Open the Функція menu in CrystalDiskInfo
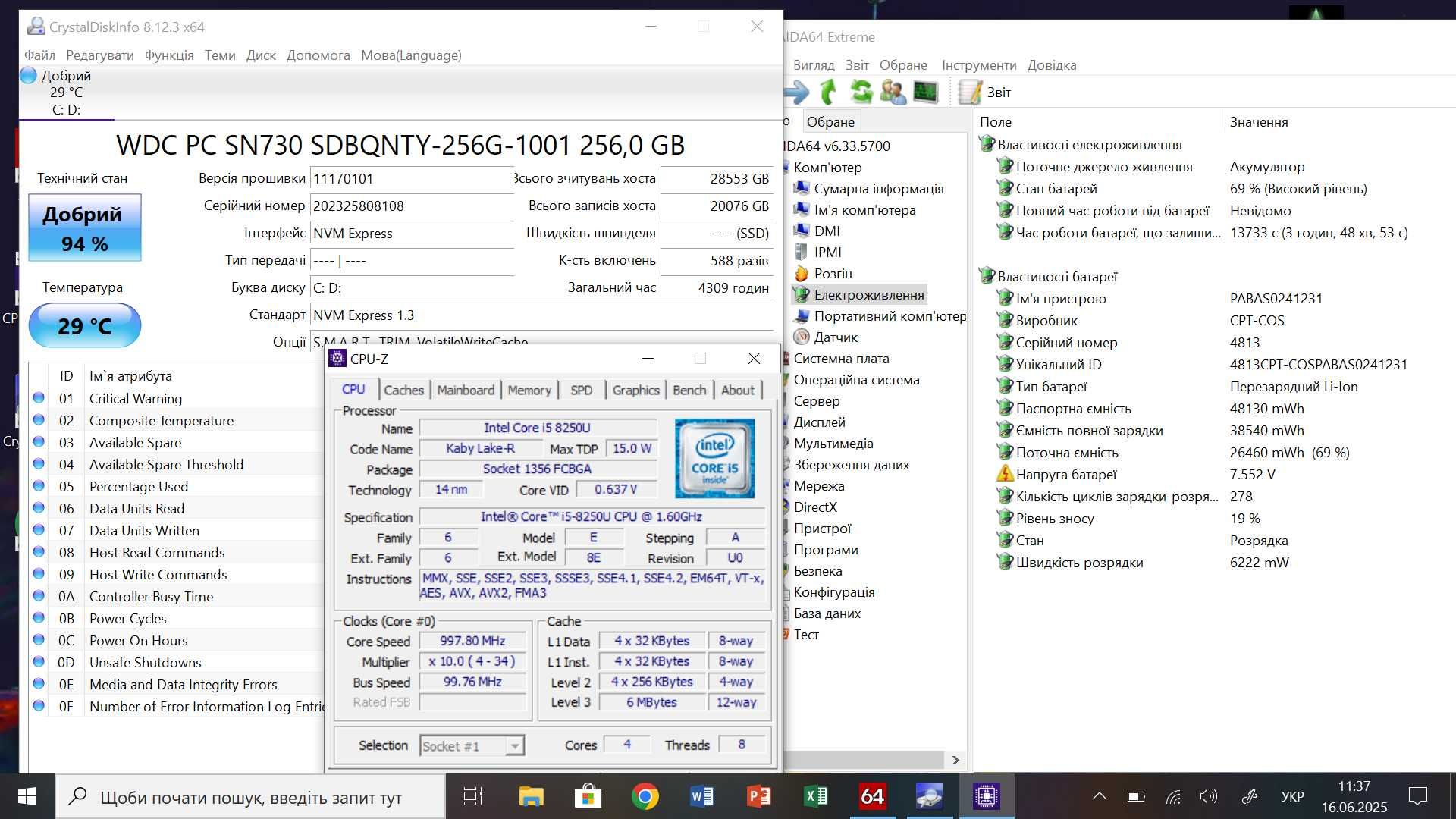This screenshot has height=819, width=1456. tap(169, 55)
